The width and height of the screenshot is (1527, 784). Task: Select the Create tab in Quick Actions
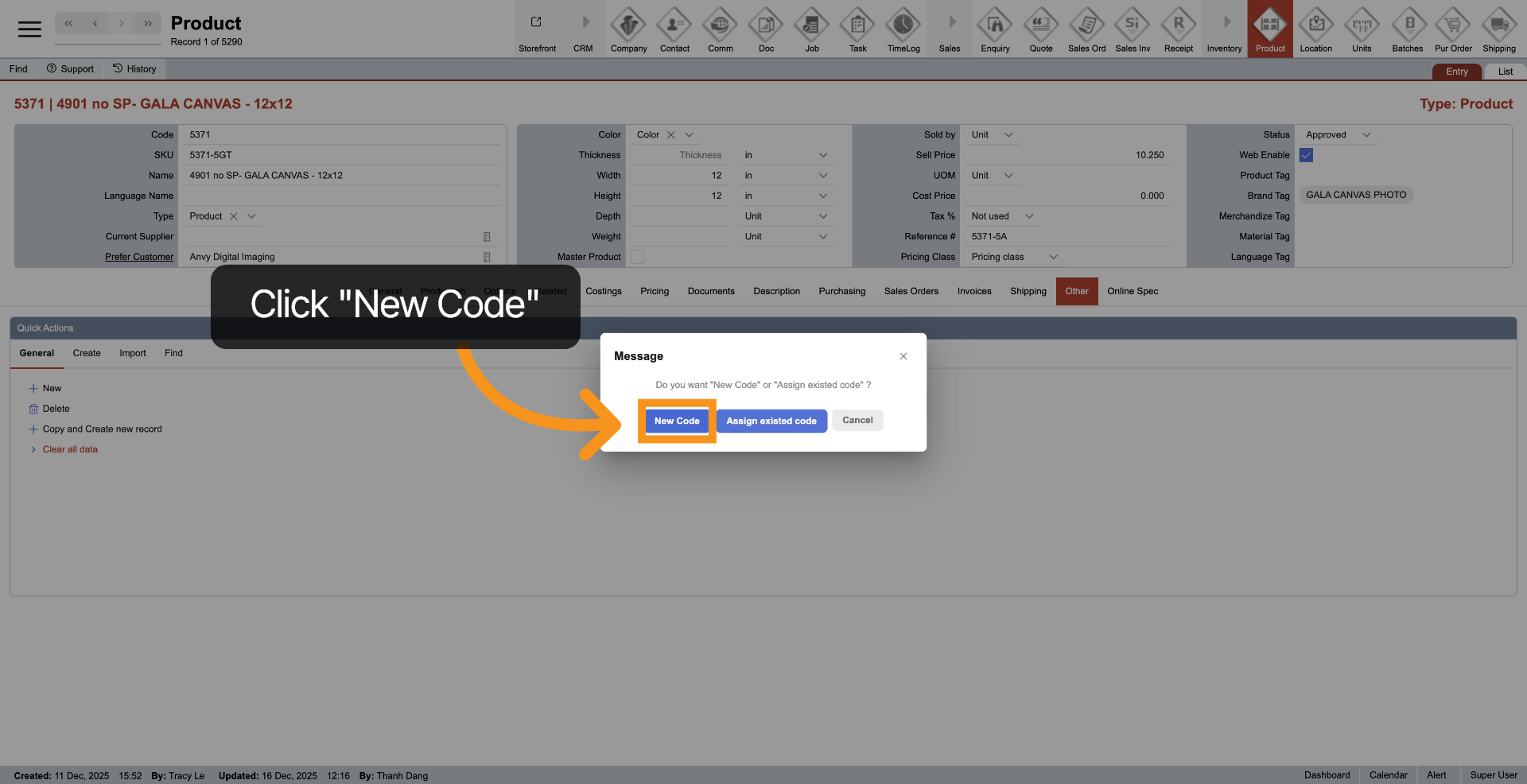87,353
